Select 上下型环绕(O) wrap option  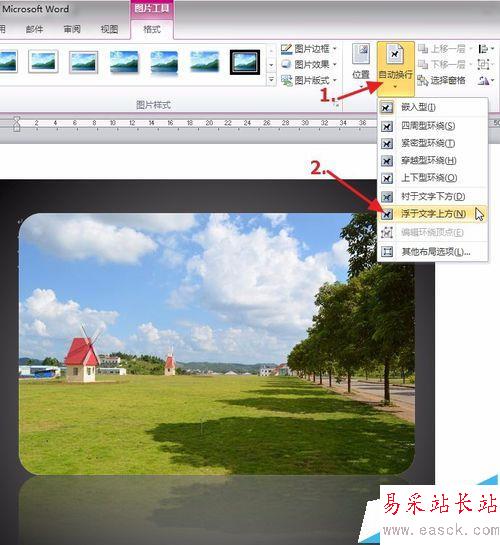click(x=433, y=178)
